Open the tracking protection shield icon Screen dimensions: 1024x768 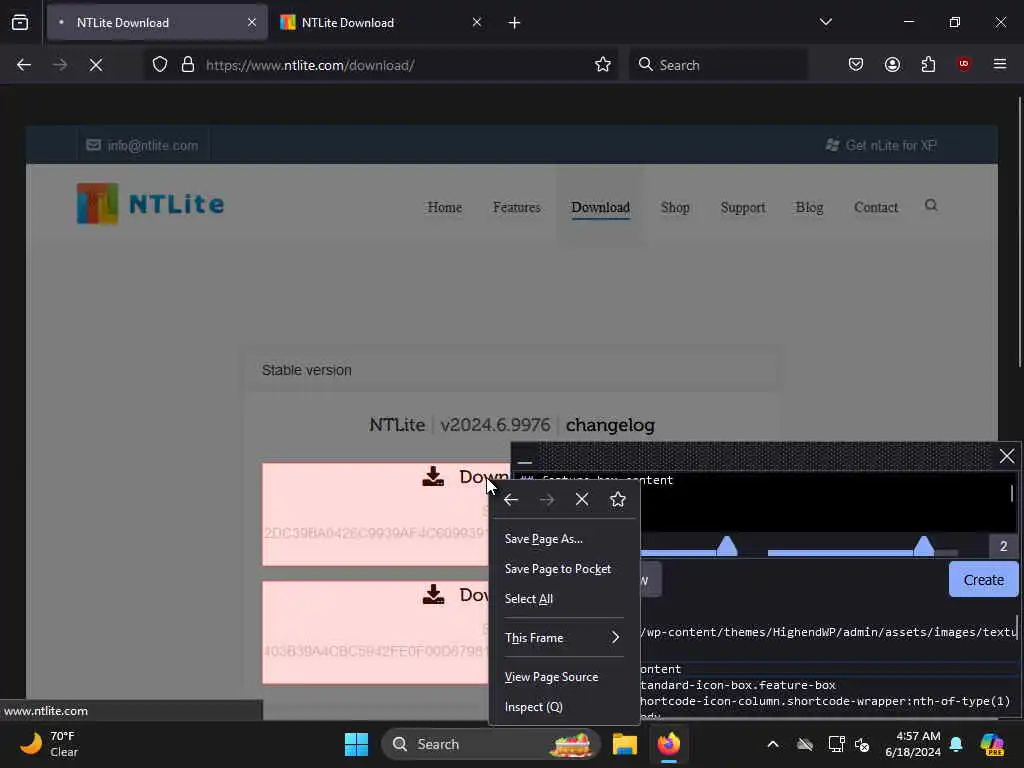(x=160, y=65)
